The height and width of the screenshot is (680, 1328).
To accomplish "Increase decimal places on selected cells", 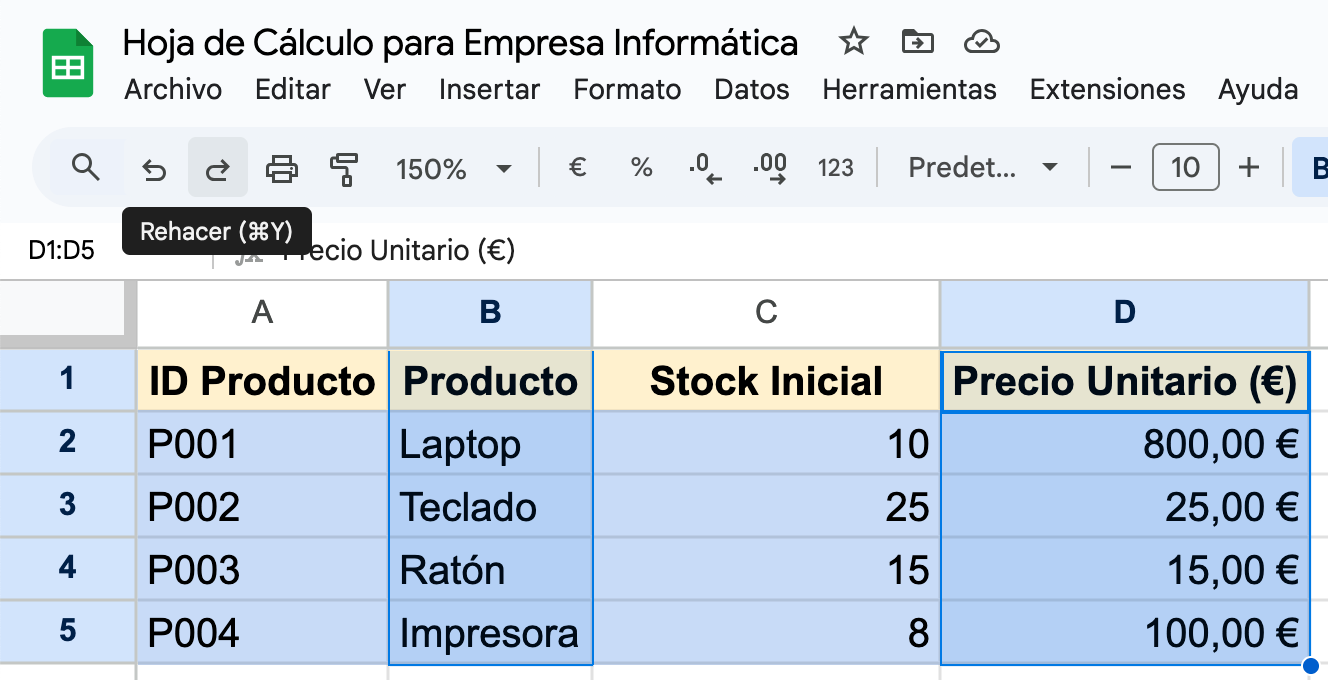I will click(x=770, y=167).
